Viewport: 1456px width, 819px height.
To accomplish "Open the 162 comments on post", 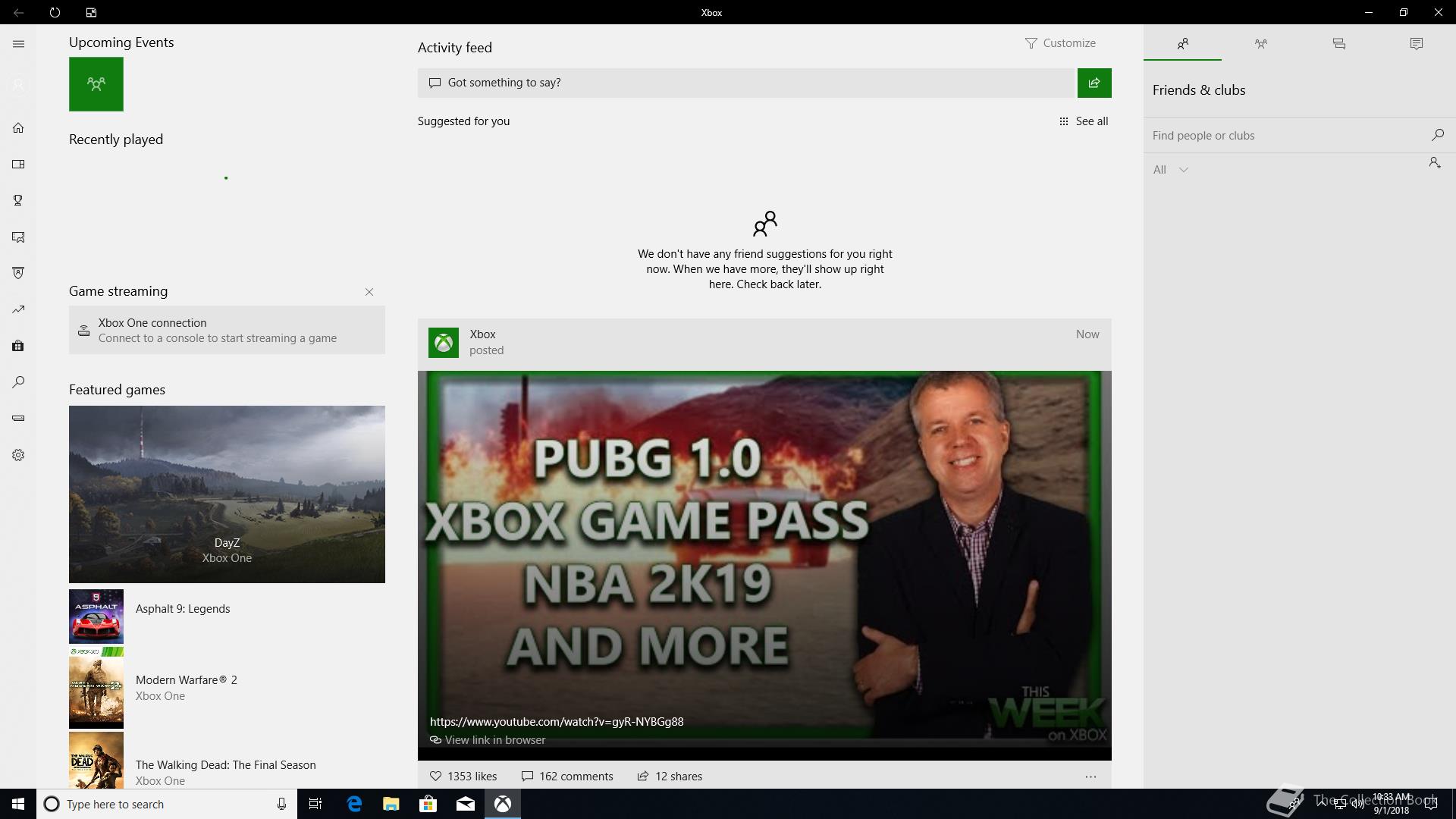I will [x=567, y=777].
